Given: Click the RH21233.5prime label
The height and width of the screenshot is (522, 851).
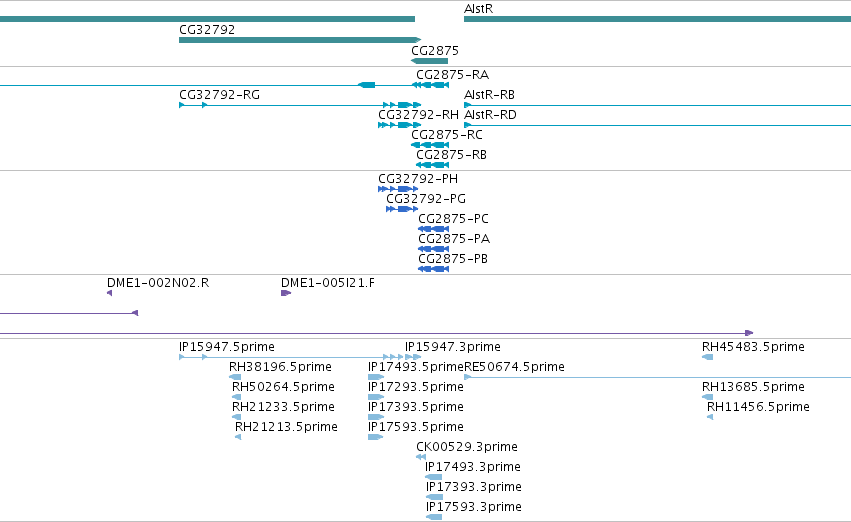Looking at the screenshot, I should [283, 407].
